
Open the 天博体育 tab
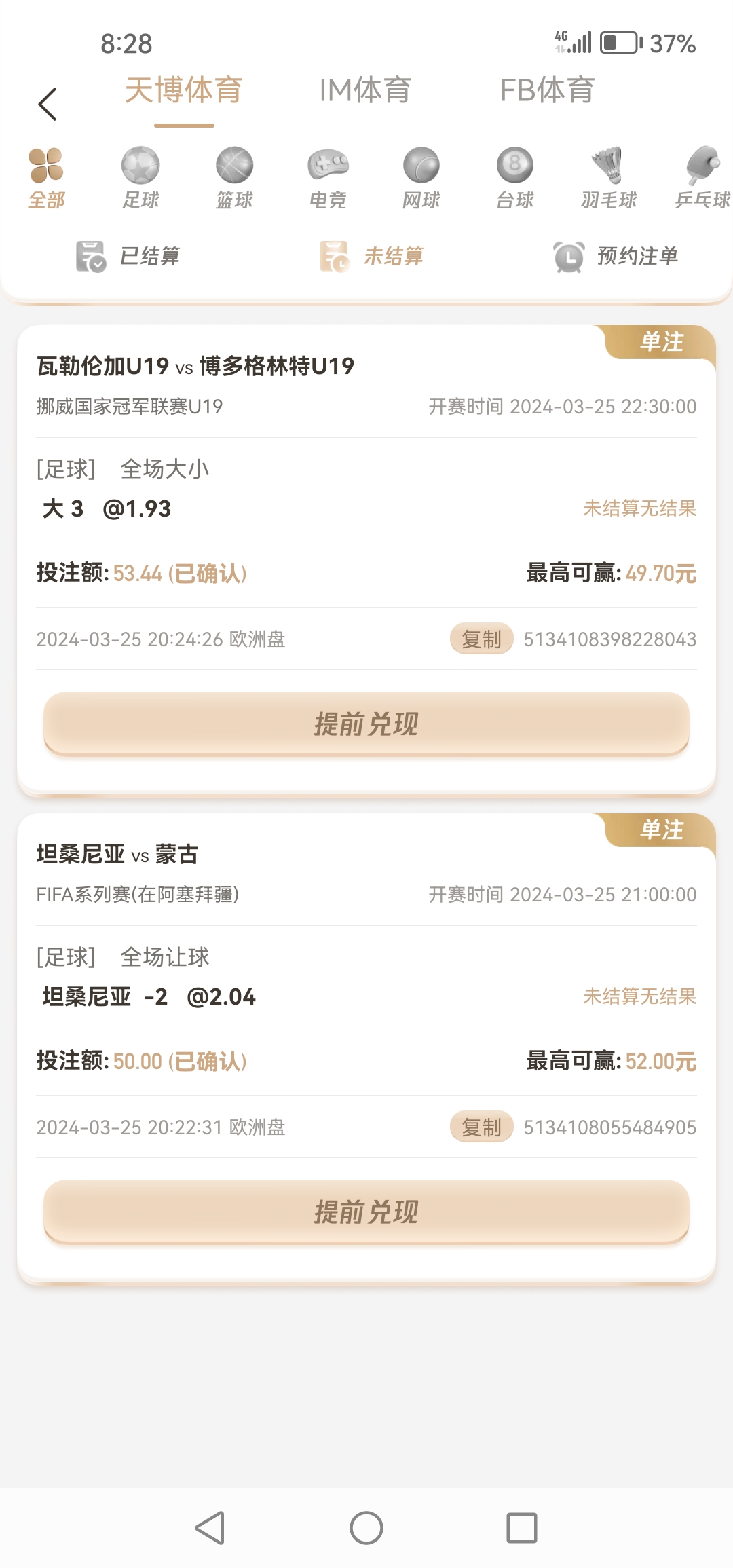(x=184, y=91)
